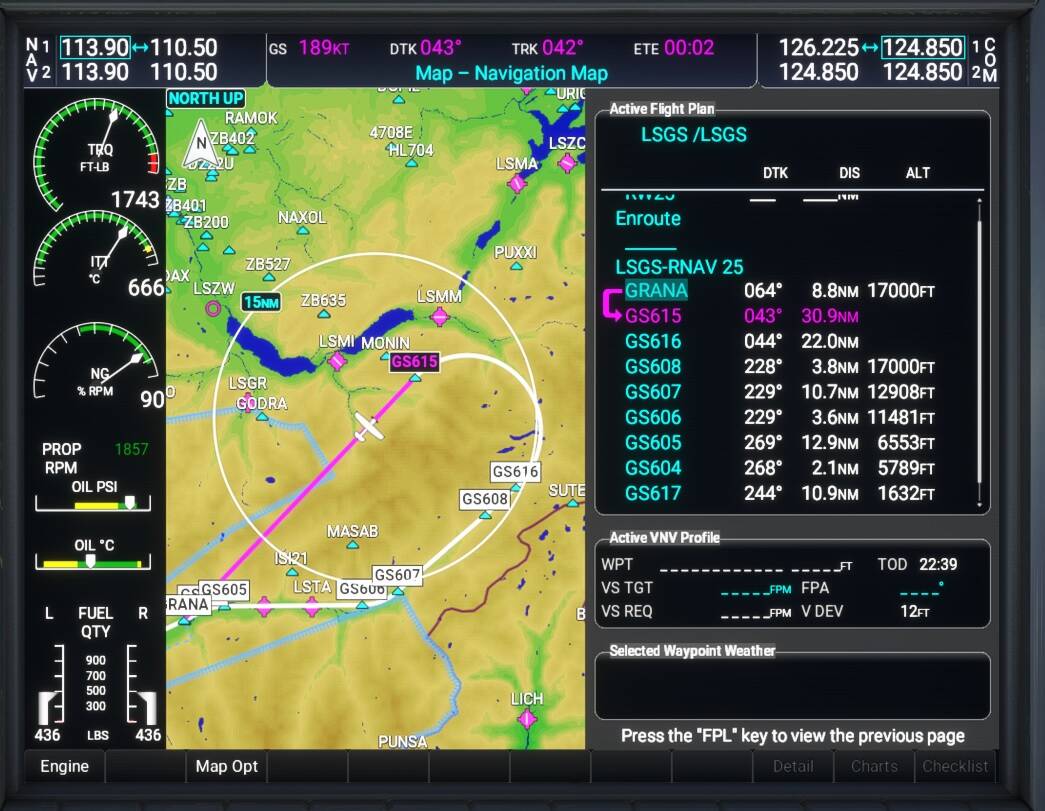Select the Checklist softkey
This screenshot has width=1045, height=811.
[x=955, y=766]
